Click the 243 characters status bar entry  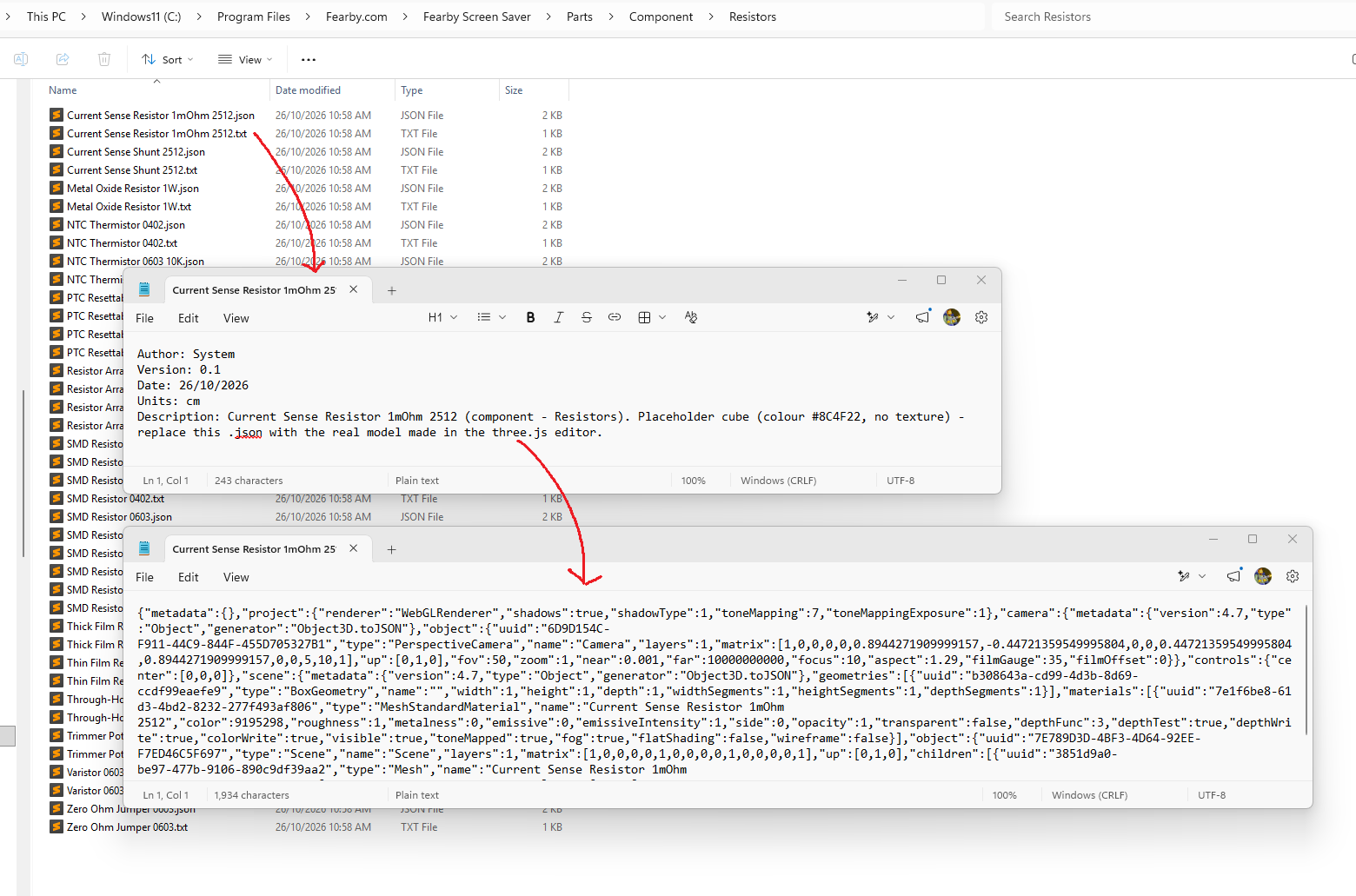249,481
